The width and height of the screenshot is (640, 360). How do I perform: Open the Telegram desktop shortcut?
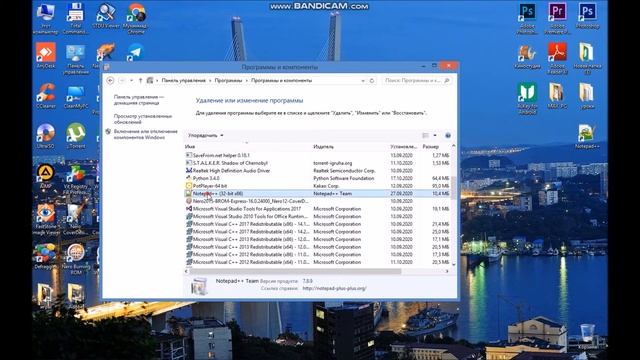point(136,52)
